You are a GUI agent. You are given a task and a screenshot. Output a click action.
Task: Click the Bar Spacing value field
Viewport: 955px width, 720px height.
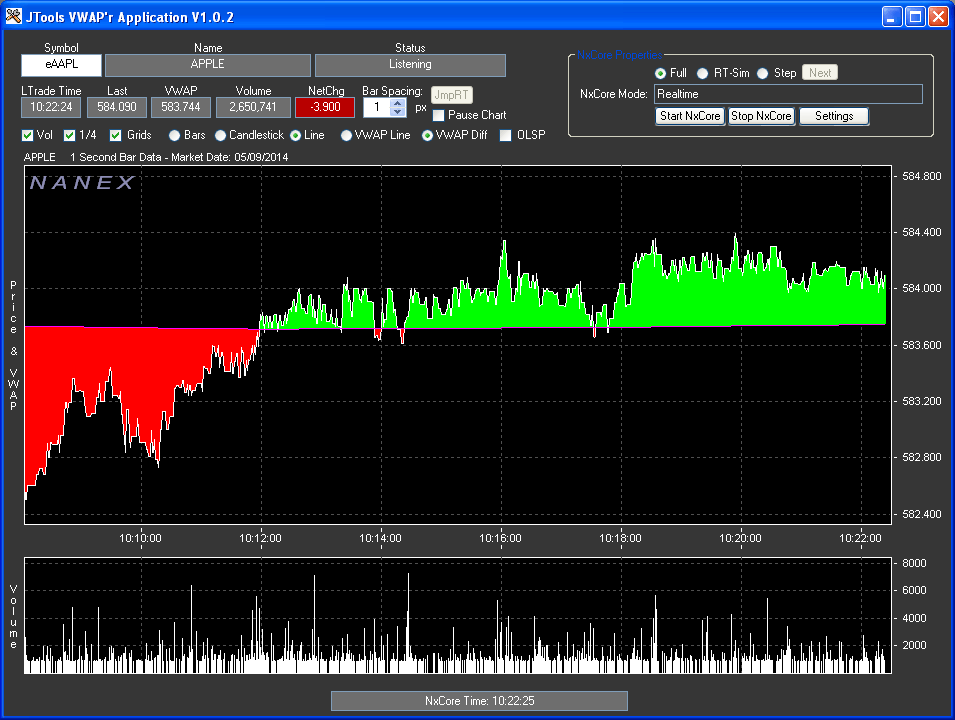pos(377,107)
